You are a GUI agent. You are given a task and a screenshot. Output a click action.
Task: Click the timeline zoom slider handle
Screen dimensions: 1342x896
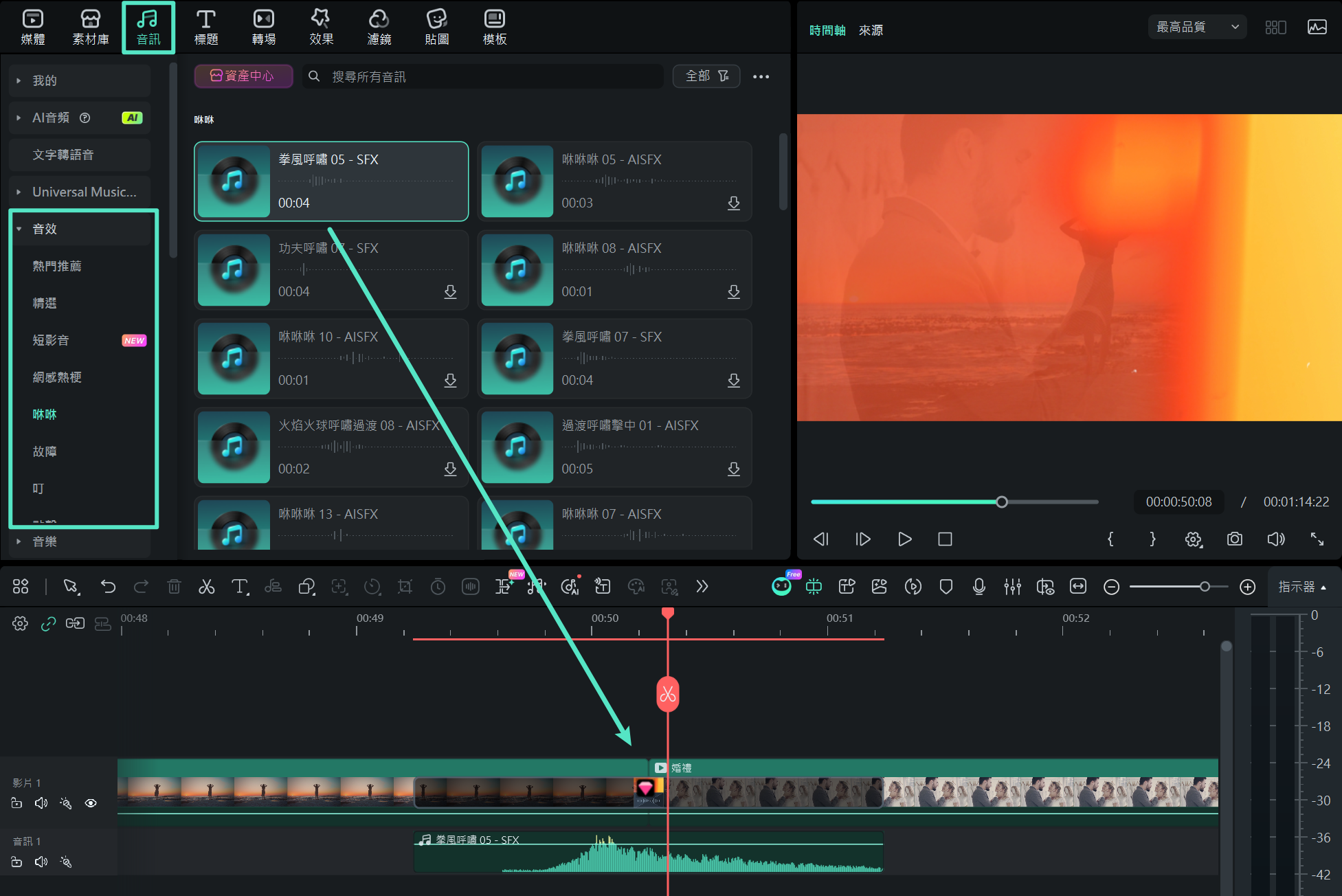[x=1204, y=586]
